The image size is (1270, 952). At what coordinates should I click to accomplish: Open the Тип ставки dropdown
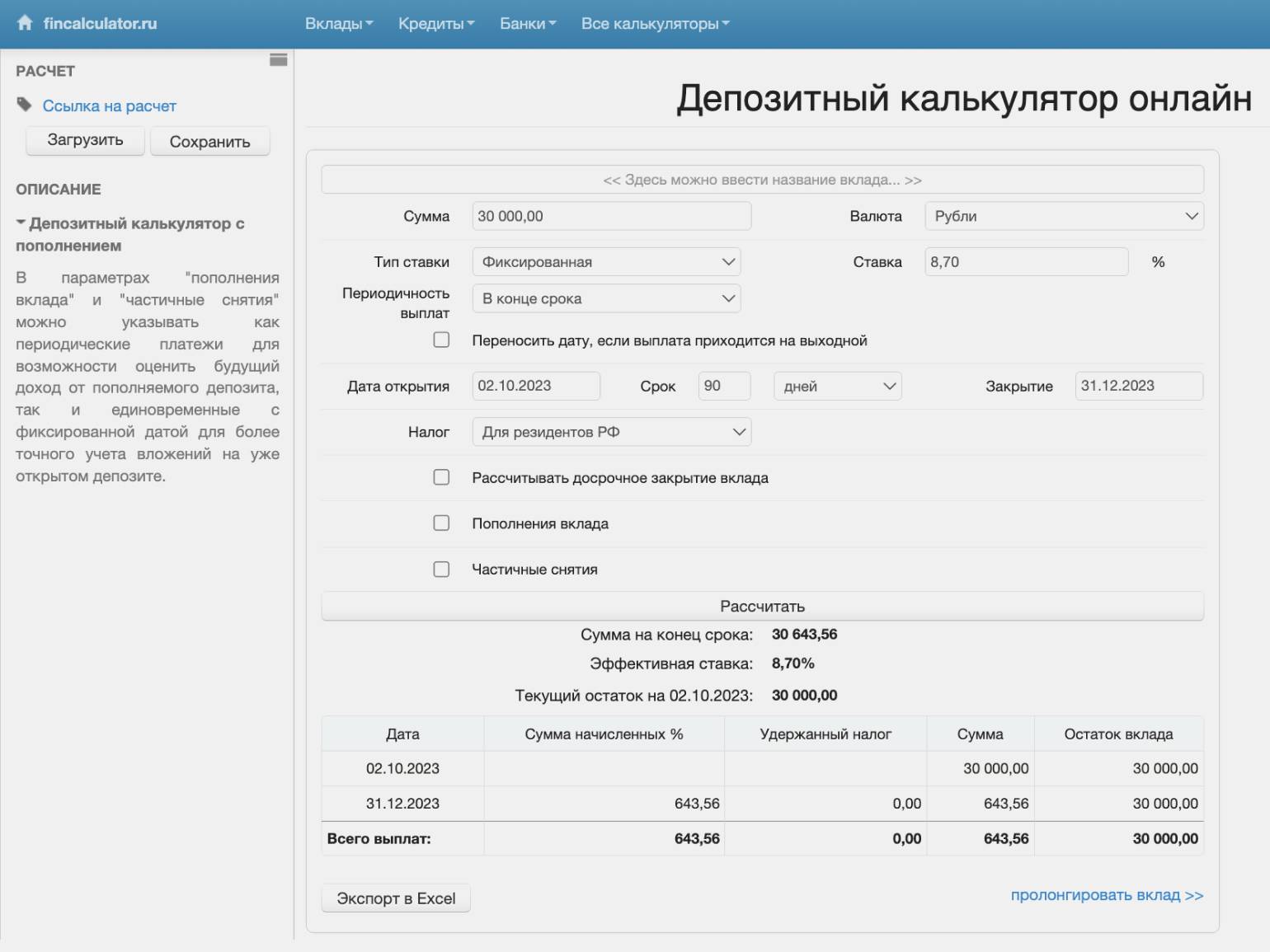(606, 262)
